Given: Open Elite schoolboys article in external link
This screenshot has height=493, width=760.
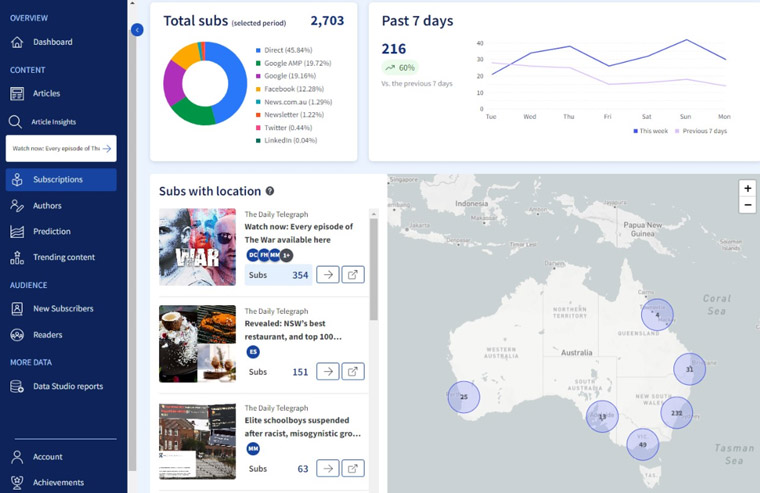Looking at the screenshot, I should tap(353, 468).
